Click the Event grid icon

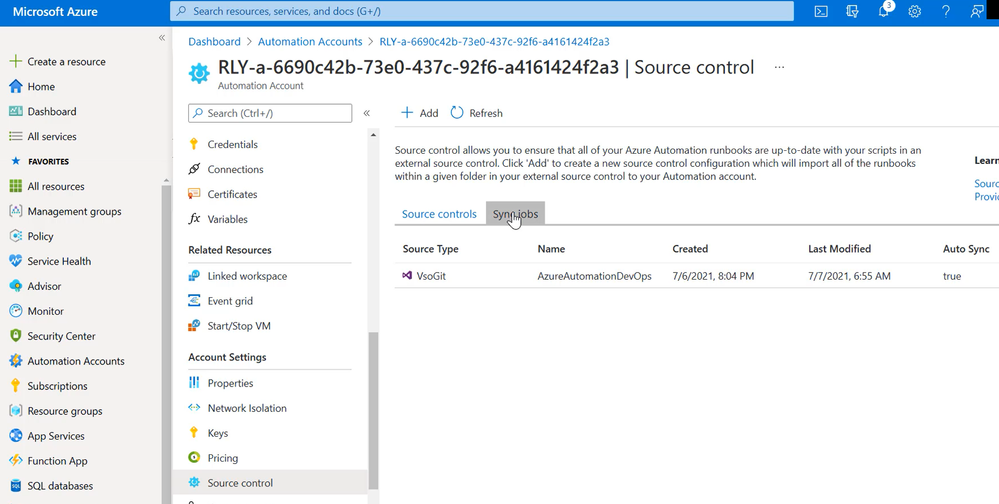(x=194, y=301)
